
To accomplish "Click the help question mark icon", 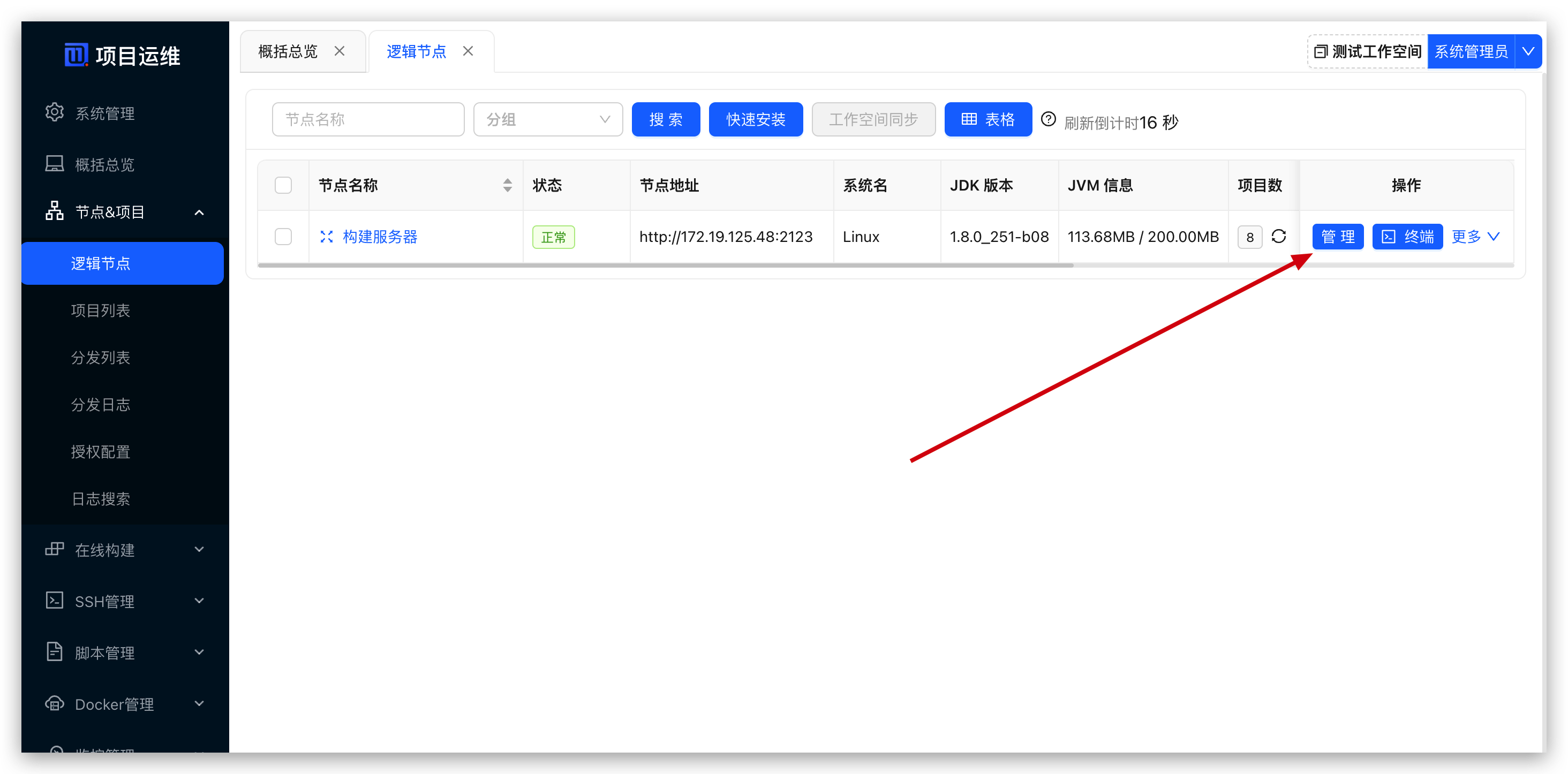I will click(x=1048, y=119).
